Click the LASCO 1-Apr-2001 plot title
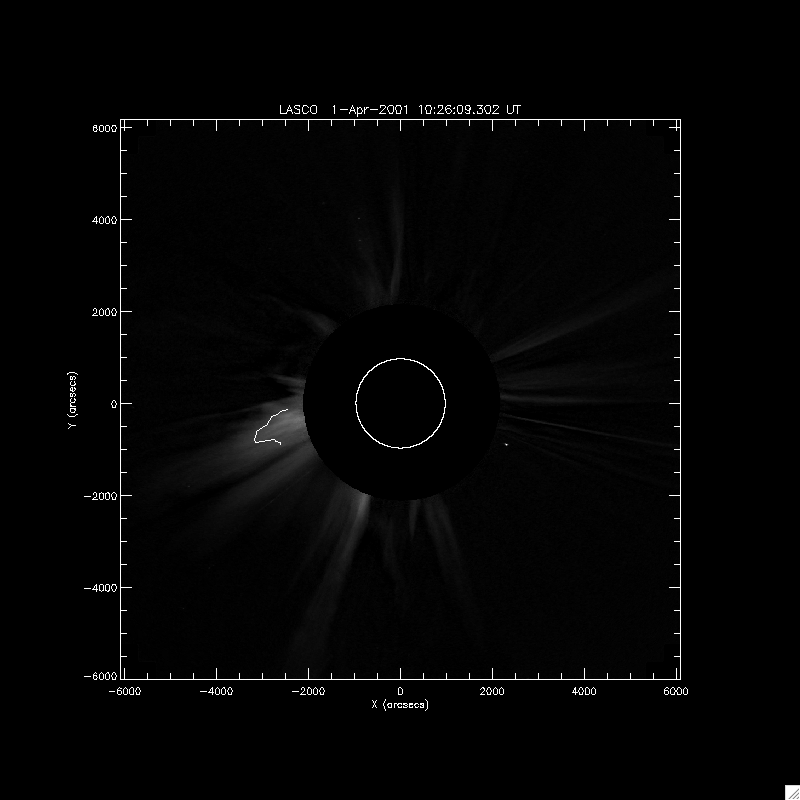 [400, 109]
